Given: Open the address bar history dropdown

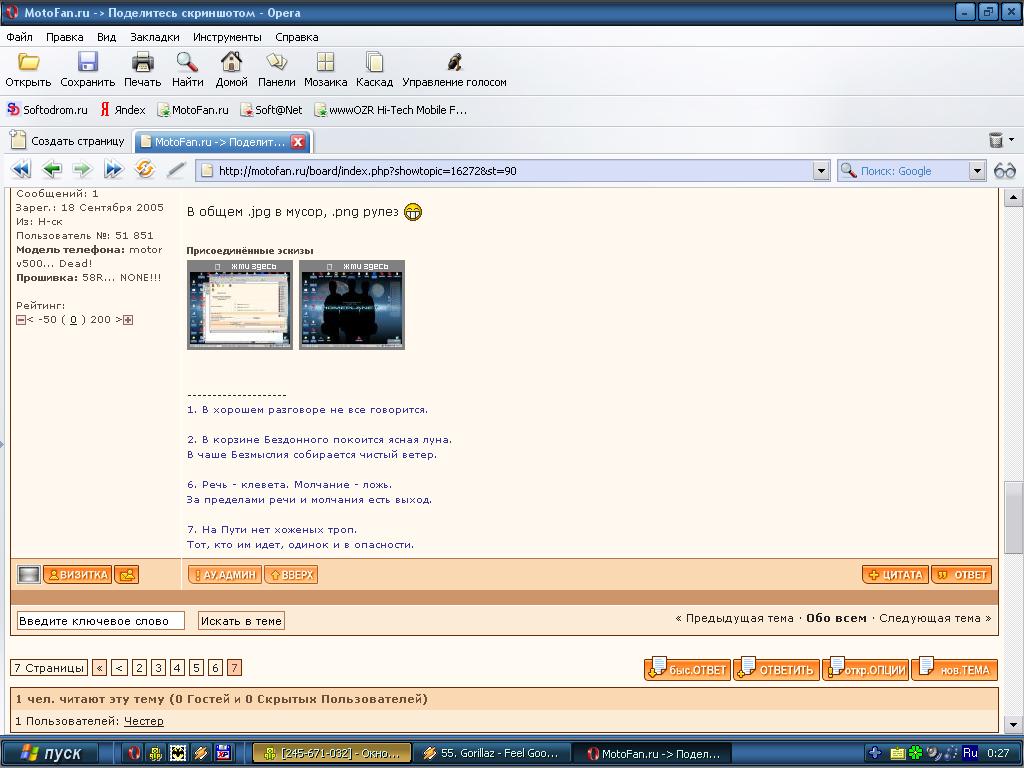Looking at the screenshot, I should coord(821,171).
